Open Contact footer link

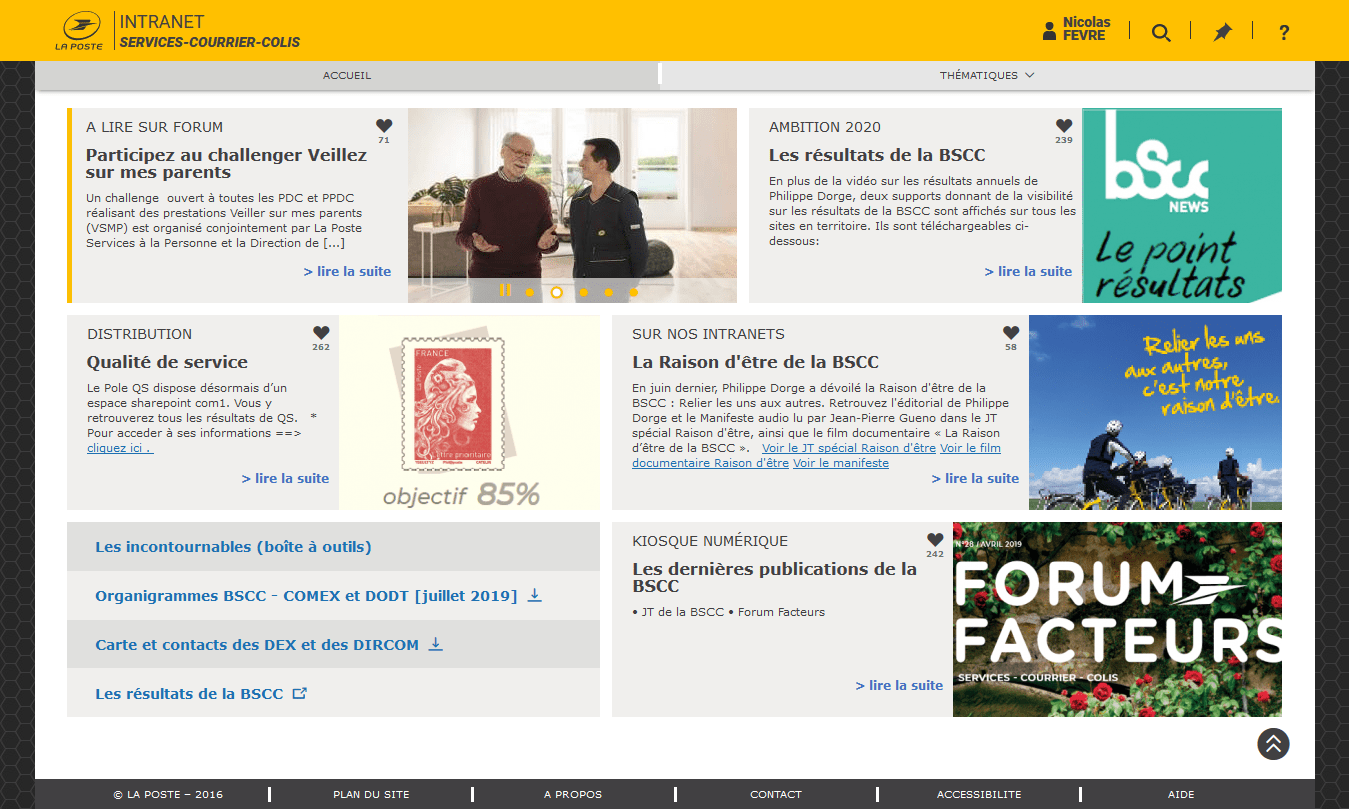776,794
